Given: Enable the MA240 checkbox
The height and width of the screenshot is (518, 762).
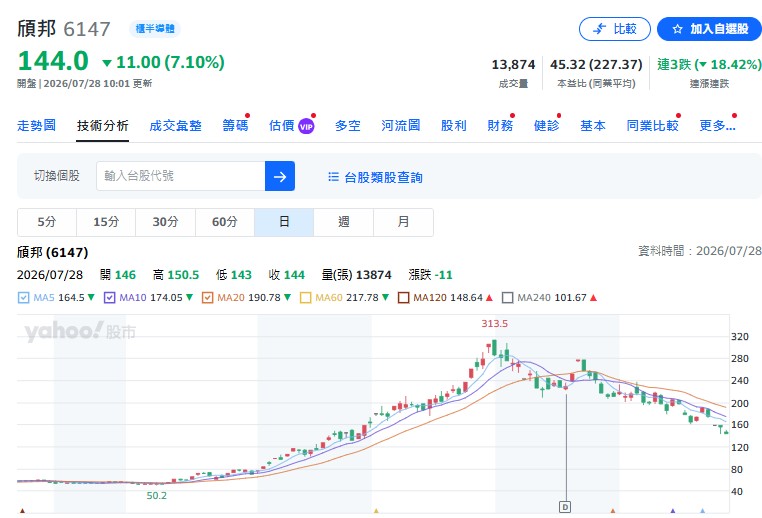Looking at the screenshot, I should click(x=507, y=297).
